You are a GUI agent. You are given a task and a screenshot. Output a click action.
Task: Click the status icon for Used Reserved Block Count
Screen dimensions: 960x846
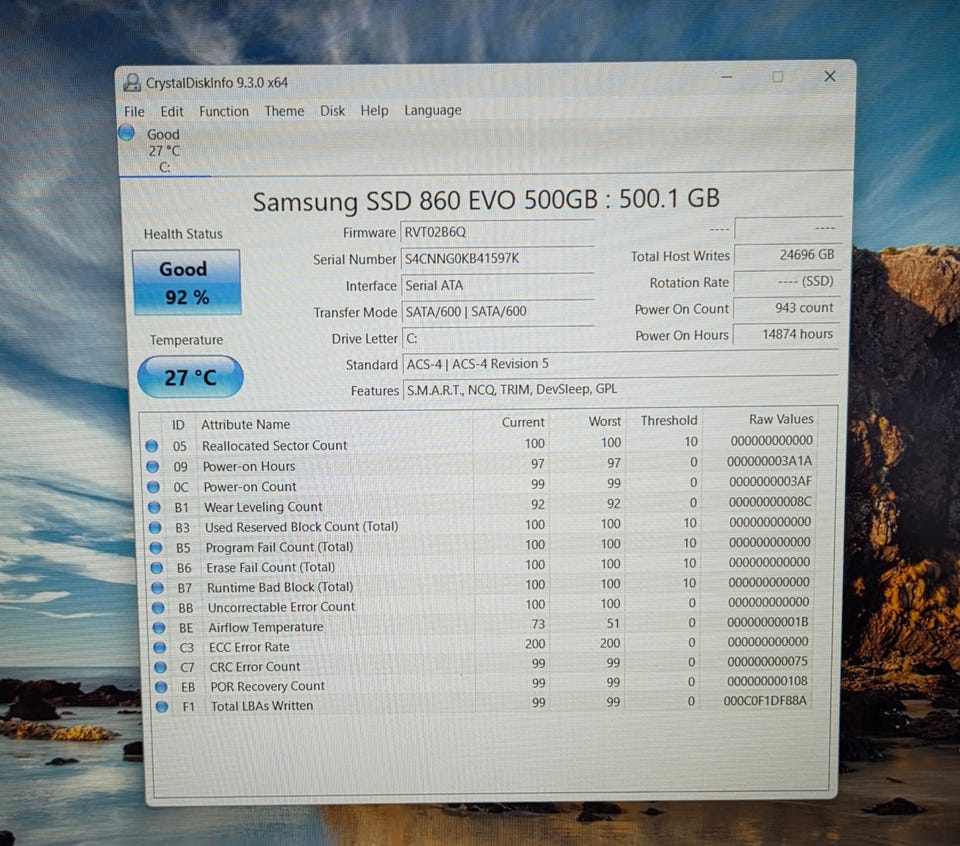[x=155, y=528]
